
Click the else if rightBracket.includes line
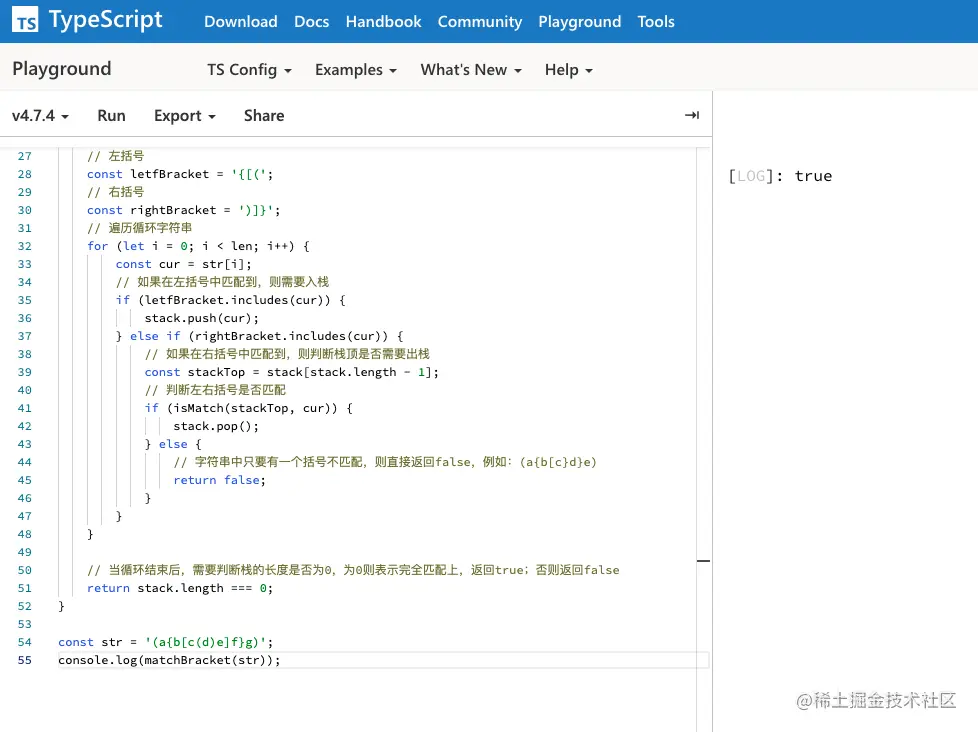click(259, 336)
